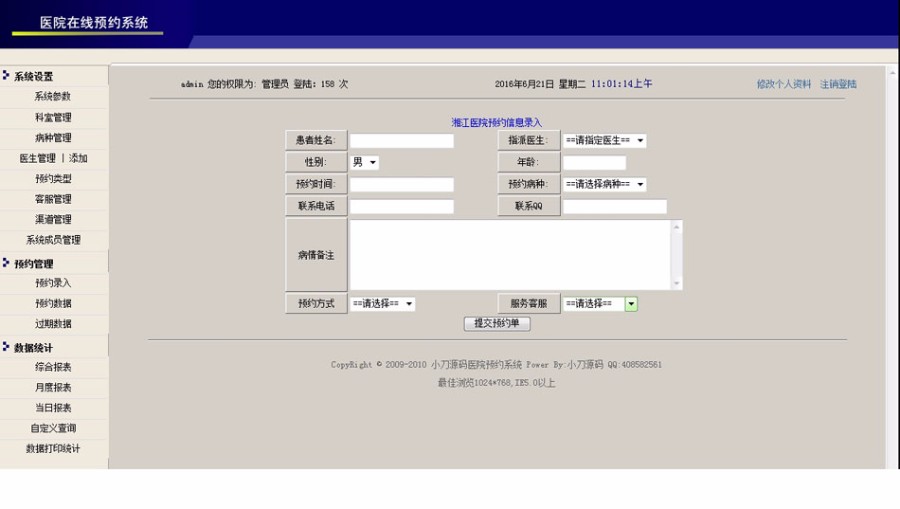Open the 服务客服 dropdown

(x=600, y=304)
